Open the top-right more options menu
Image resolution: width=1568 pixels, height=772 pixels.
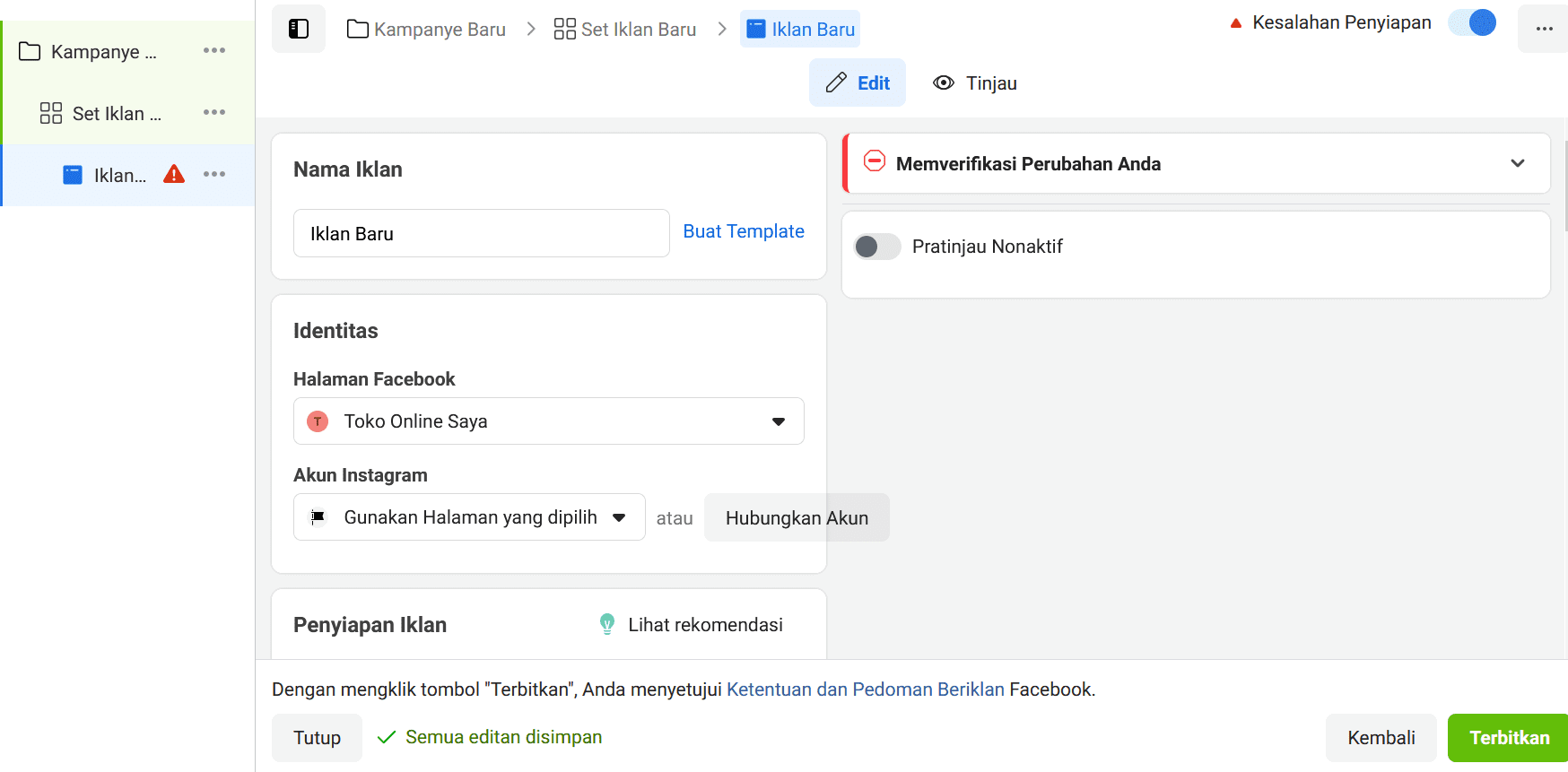[x=1544, y=29]
